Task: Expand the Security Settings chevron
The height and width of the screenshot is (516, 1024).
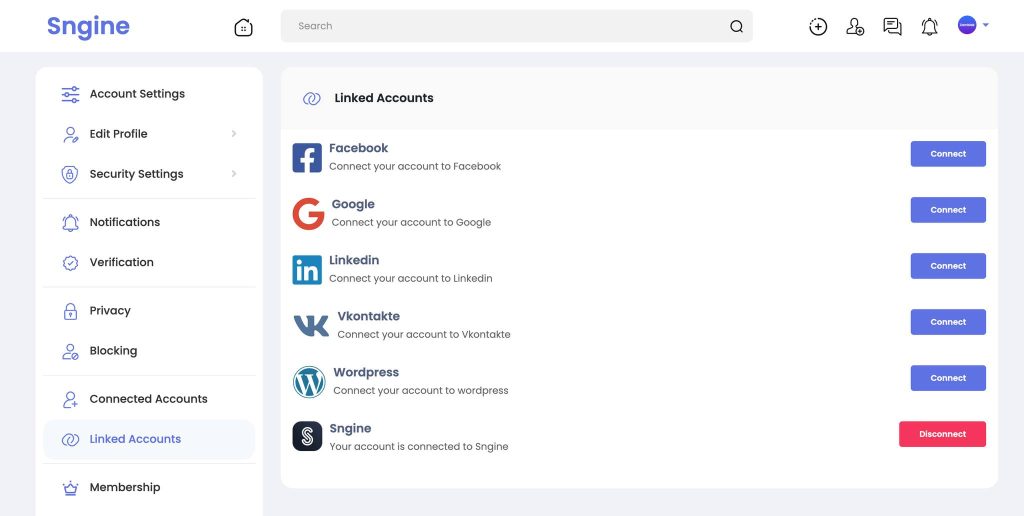Action: tap(234, 174)
